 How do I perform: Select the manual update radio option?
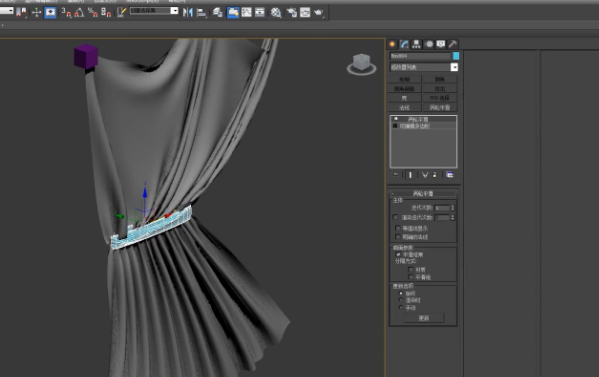point(401,307)
